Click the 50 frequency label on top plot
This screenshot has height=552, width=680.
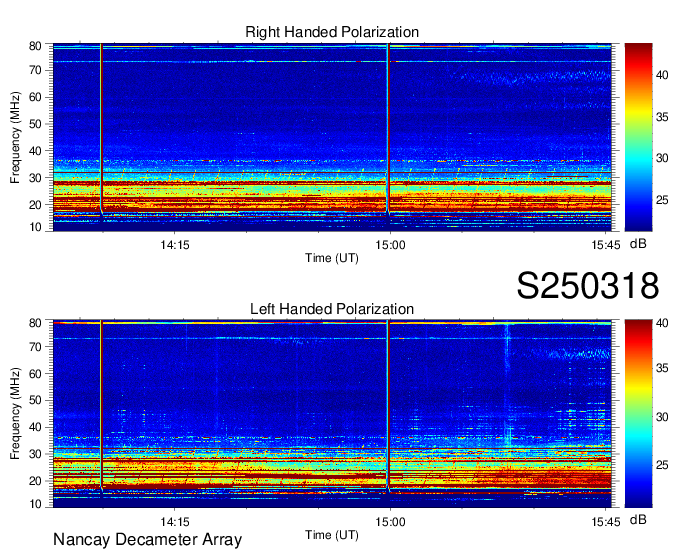tap(35, 124)
